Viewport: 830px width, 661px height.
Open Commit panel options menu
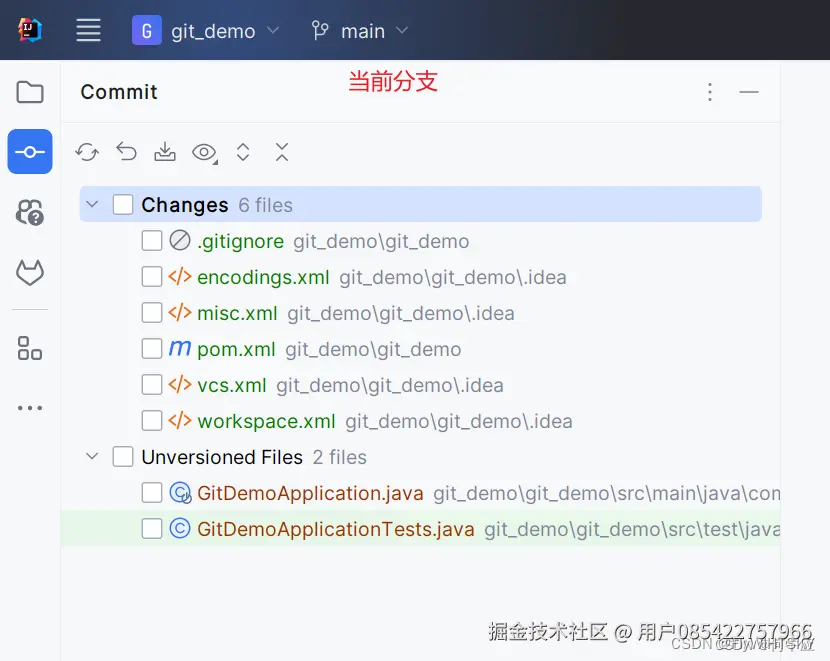tap(710, 92)
